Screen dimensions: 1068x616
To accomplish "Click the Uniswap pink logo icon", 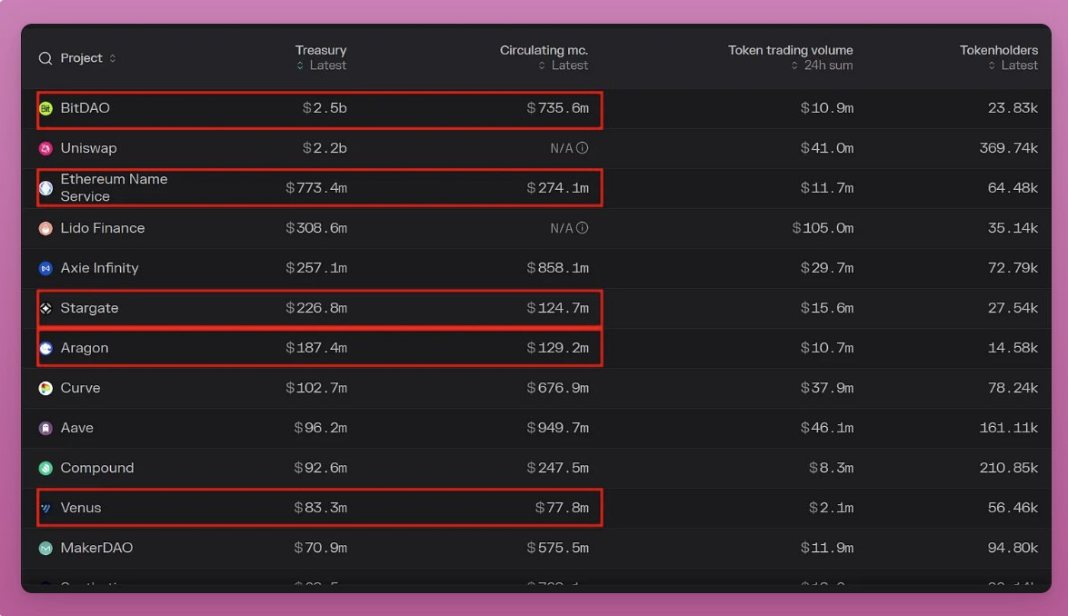I will pos(46,148).
